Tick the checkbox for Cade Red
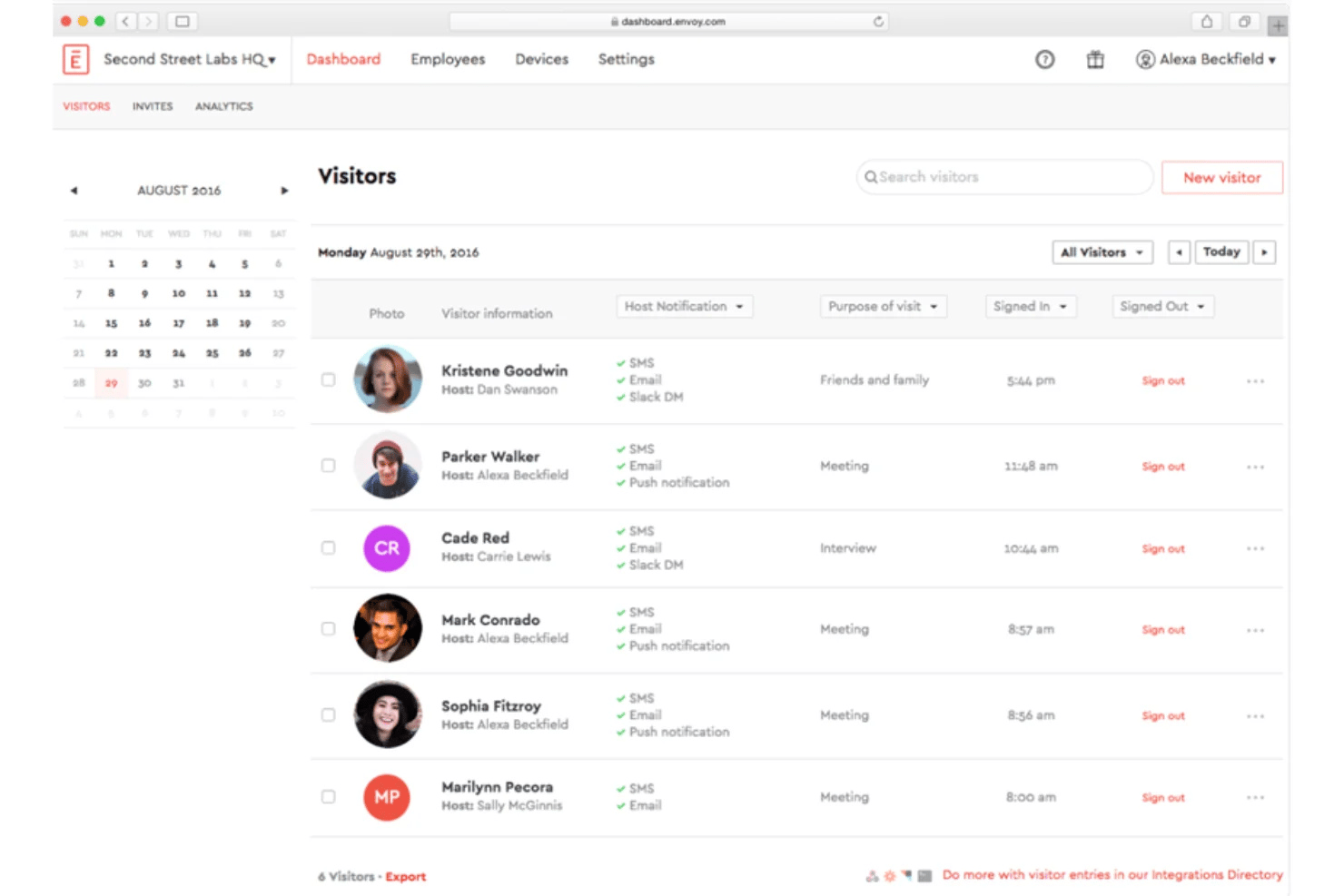This screenshot has height=896, width=1344. point(328,547)
